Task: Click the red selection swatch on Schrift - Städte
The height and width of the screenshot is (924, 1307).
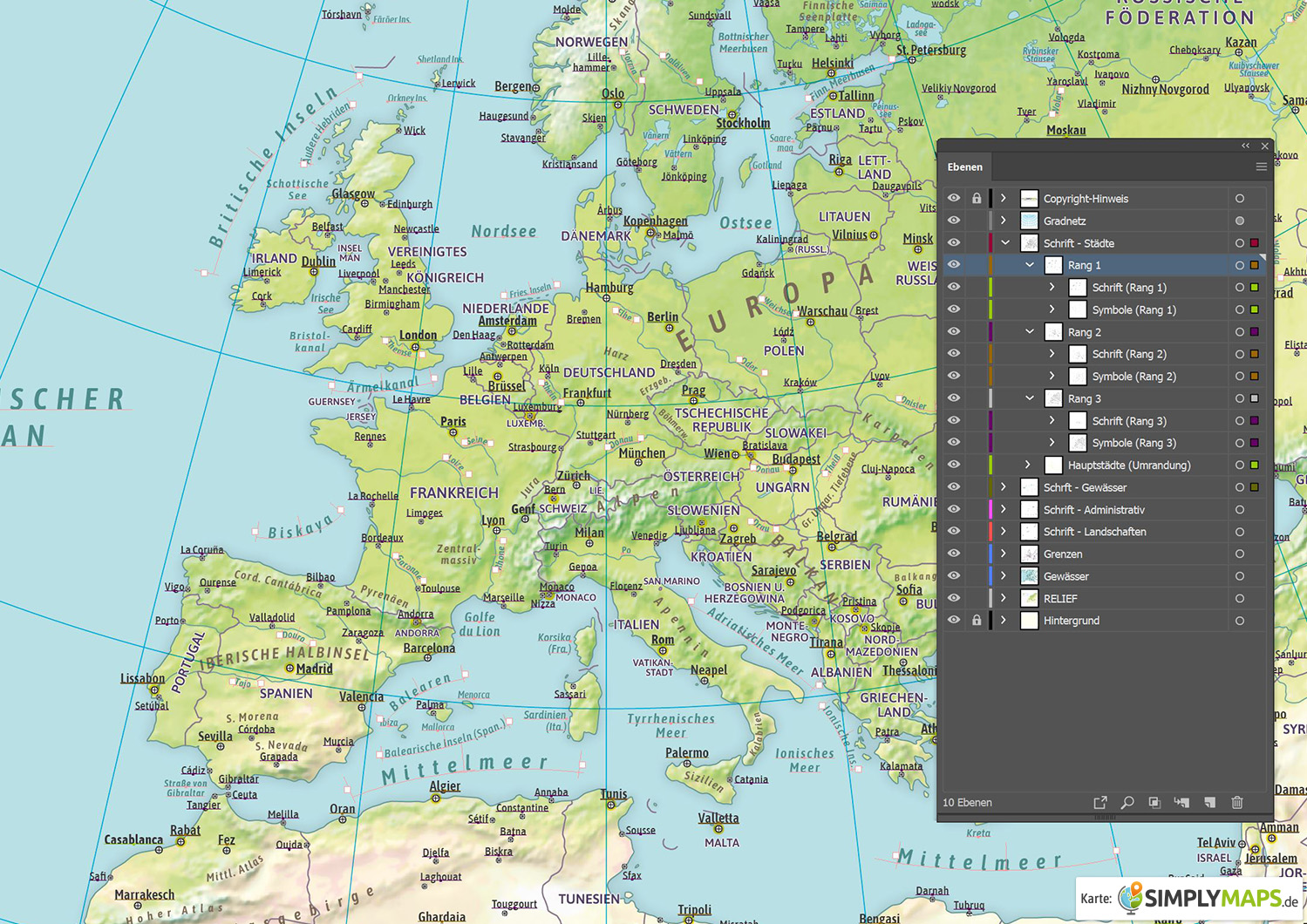Action: [x=1255, y=243]
